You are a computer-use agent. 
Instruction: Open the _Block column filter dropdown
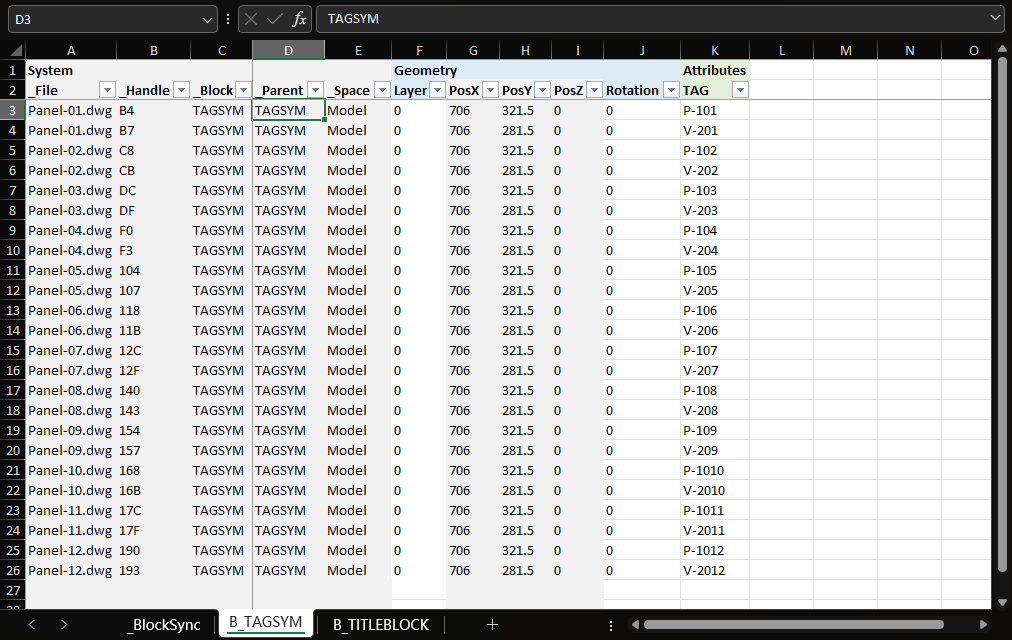243,90
